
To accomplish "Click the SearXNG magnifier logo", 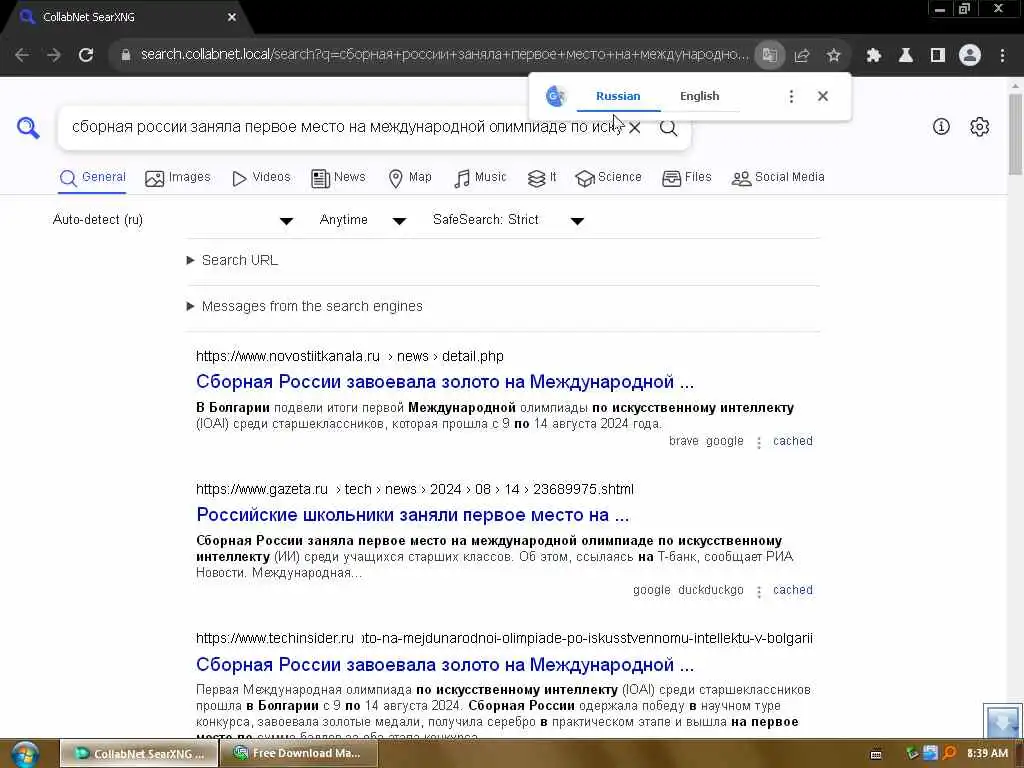I will pos(28,127).
